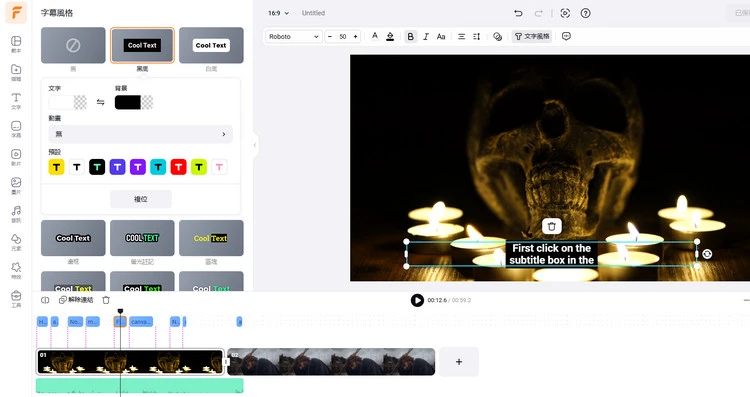The height and width of the screenshot is (397, 750).
Task: Toggle italic formatting
Action: click(426, 36)
